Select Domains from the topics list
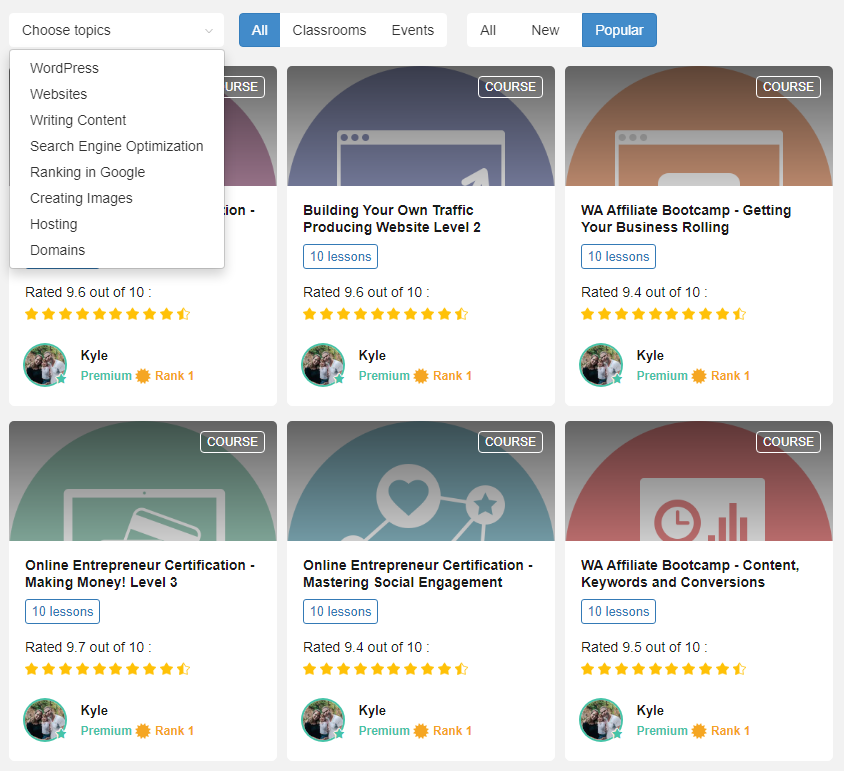844x771 pixels. 57,250
